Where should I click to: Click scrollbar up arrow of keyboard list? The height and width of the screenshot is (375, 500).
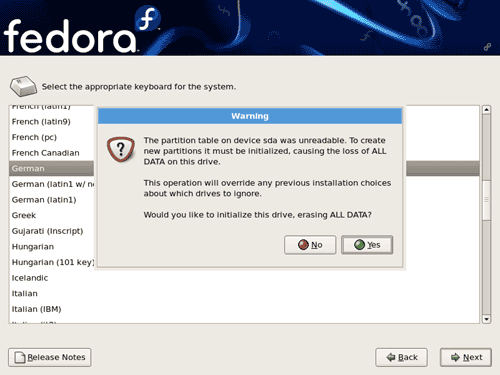coord(486,110)
